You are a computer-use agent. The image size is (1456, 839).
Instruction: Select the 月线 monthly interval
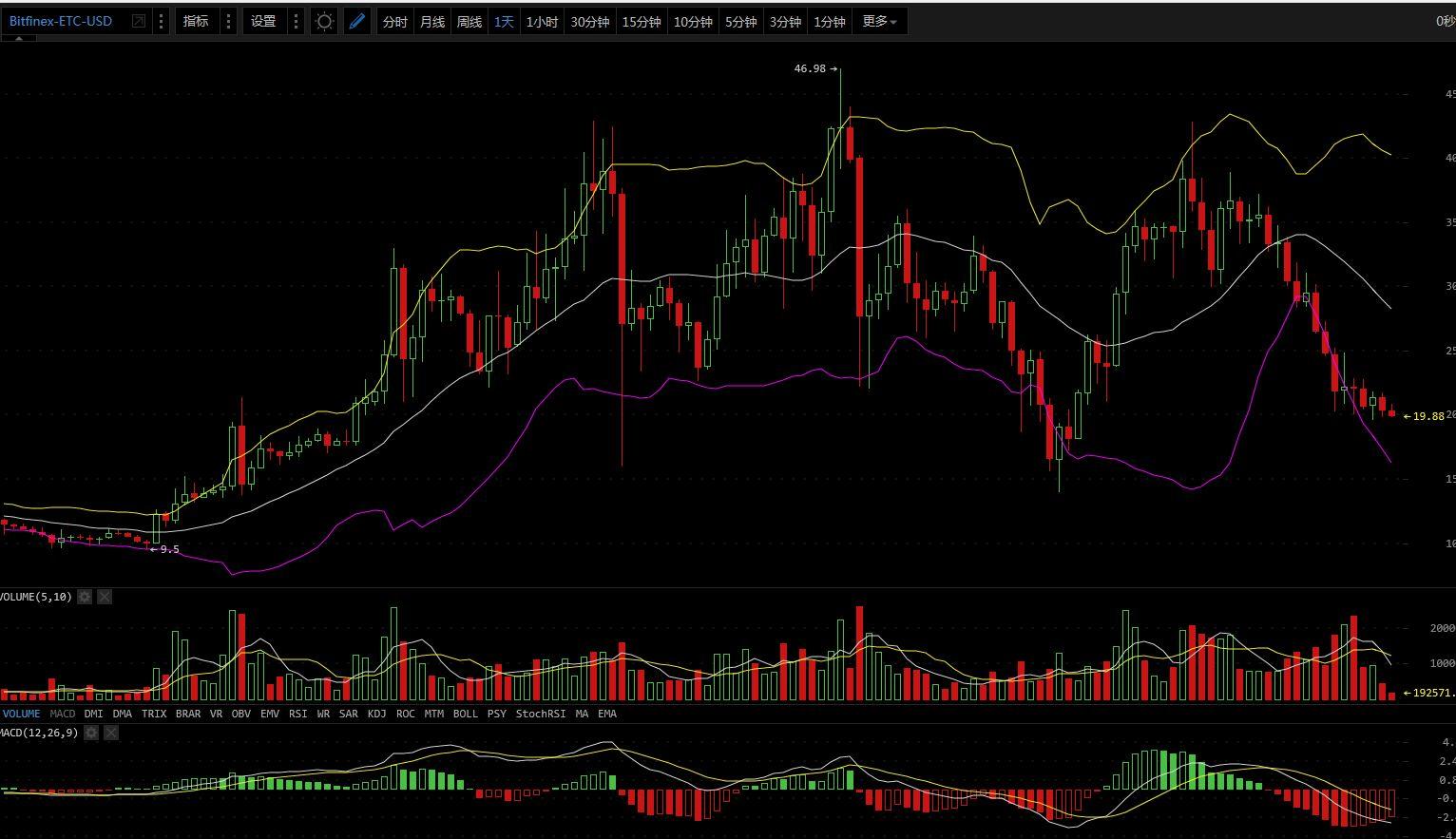click(432, 22)
